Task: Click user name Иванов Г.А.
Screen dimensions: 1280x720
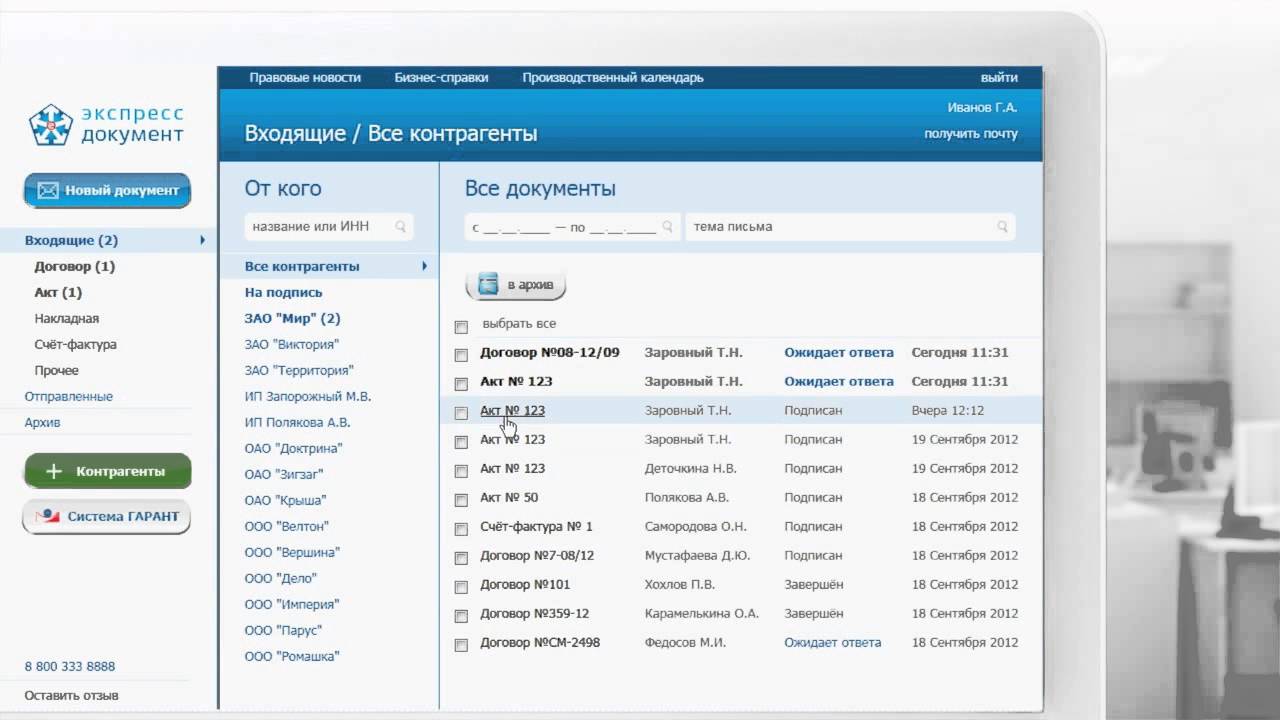Action: [x=982, y=107]
